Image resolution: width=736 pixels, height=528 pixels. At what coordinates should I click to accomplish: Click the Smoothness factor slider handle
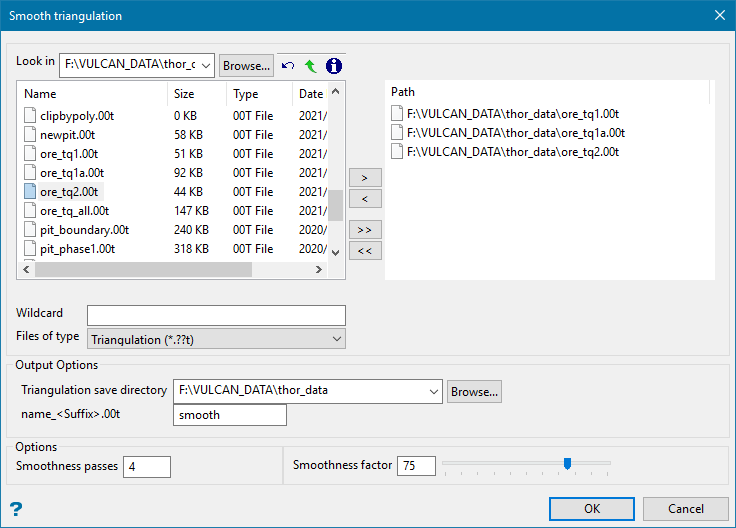[x=567, y=463]
